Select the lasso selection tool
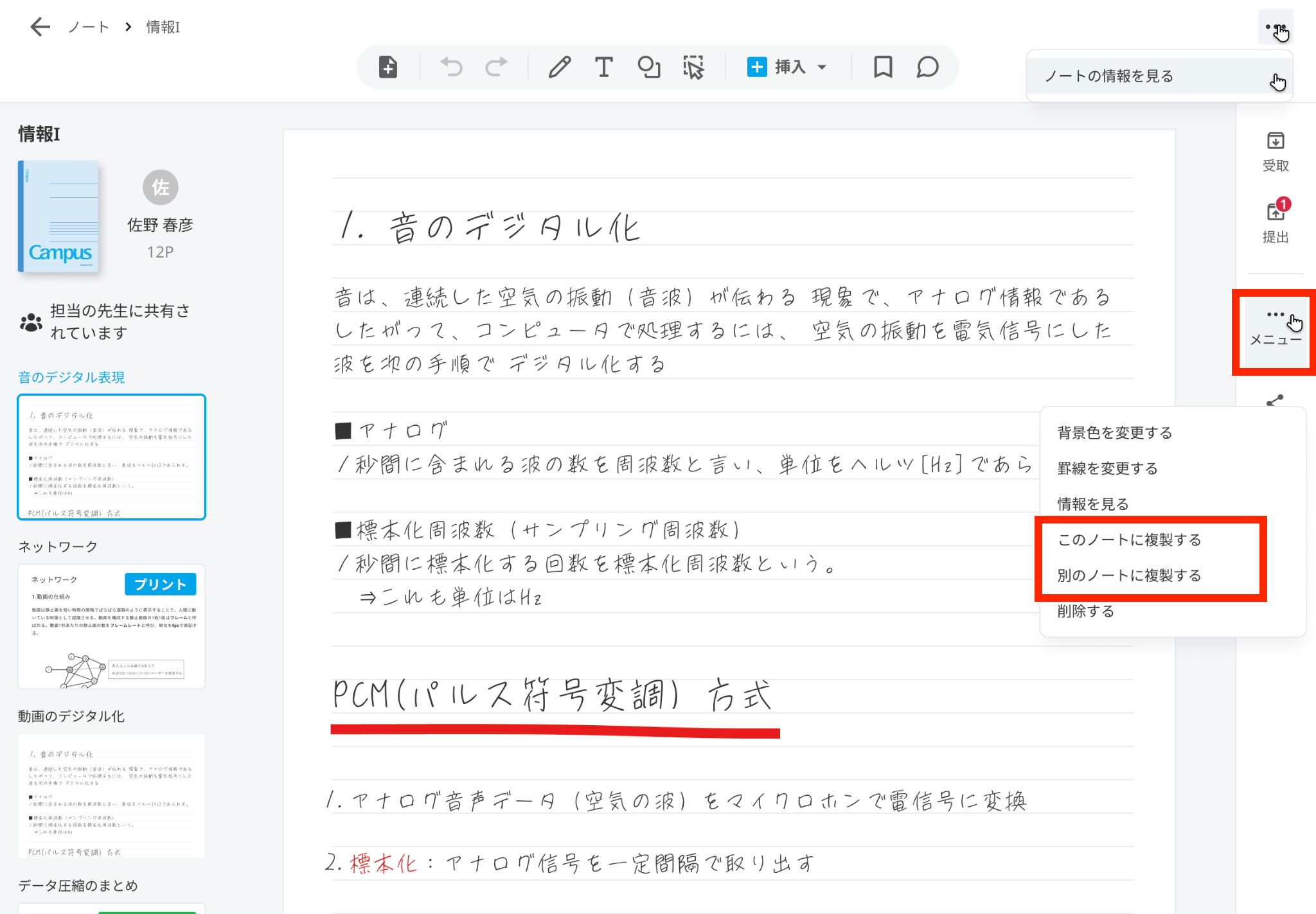This screenshot has height=914, width=1316. (x=693, y=67)
